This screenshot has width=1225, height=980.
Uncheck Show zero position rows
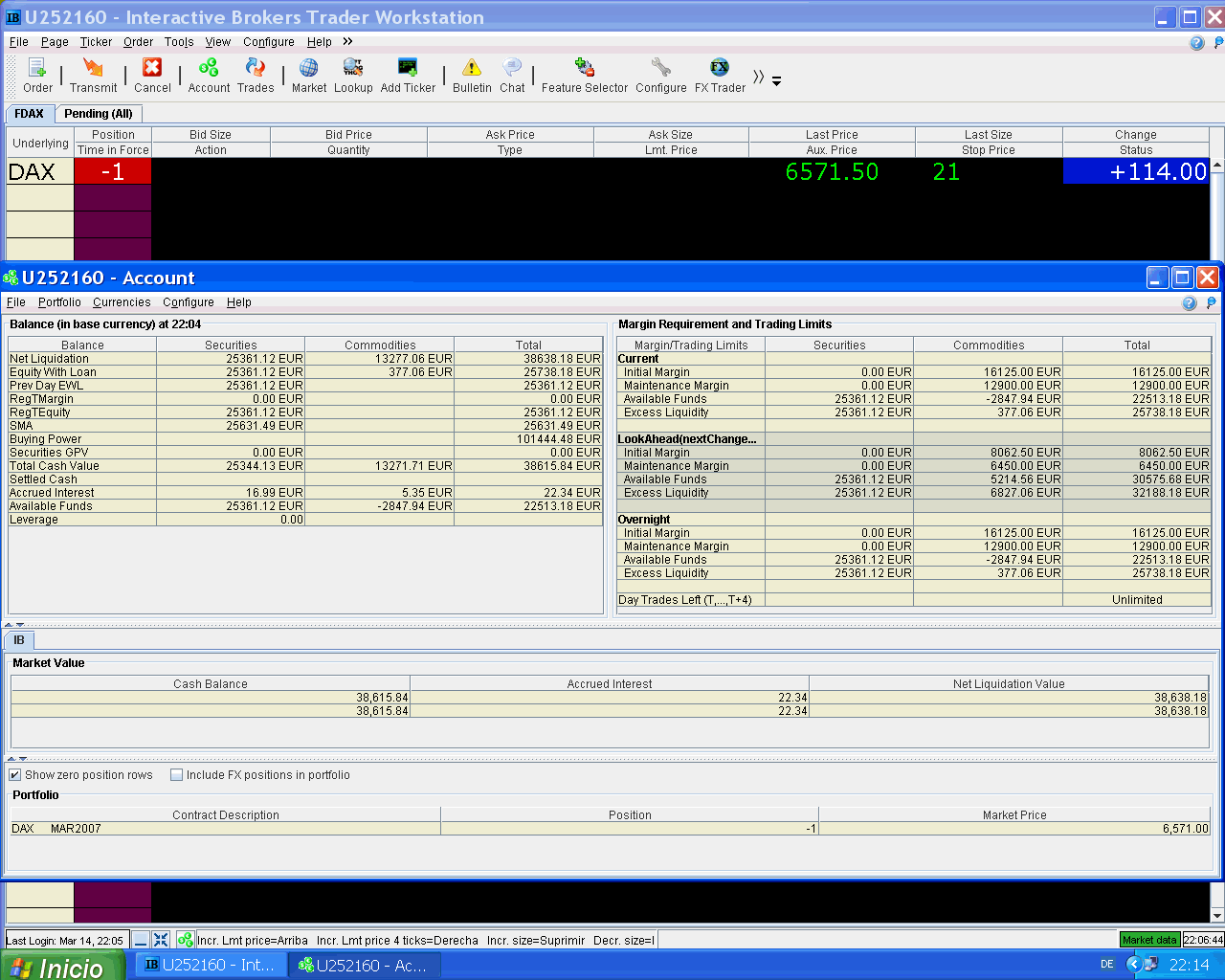tap(15, 775)
